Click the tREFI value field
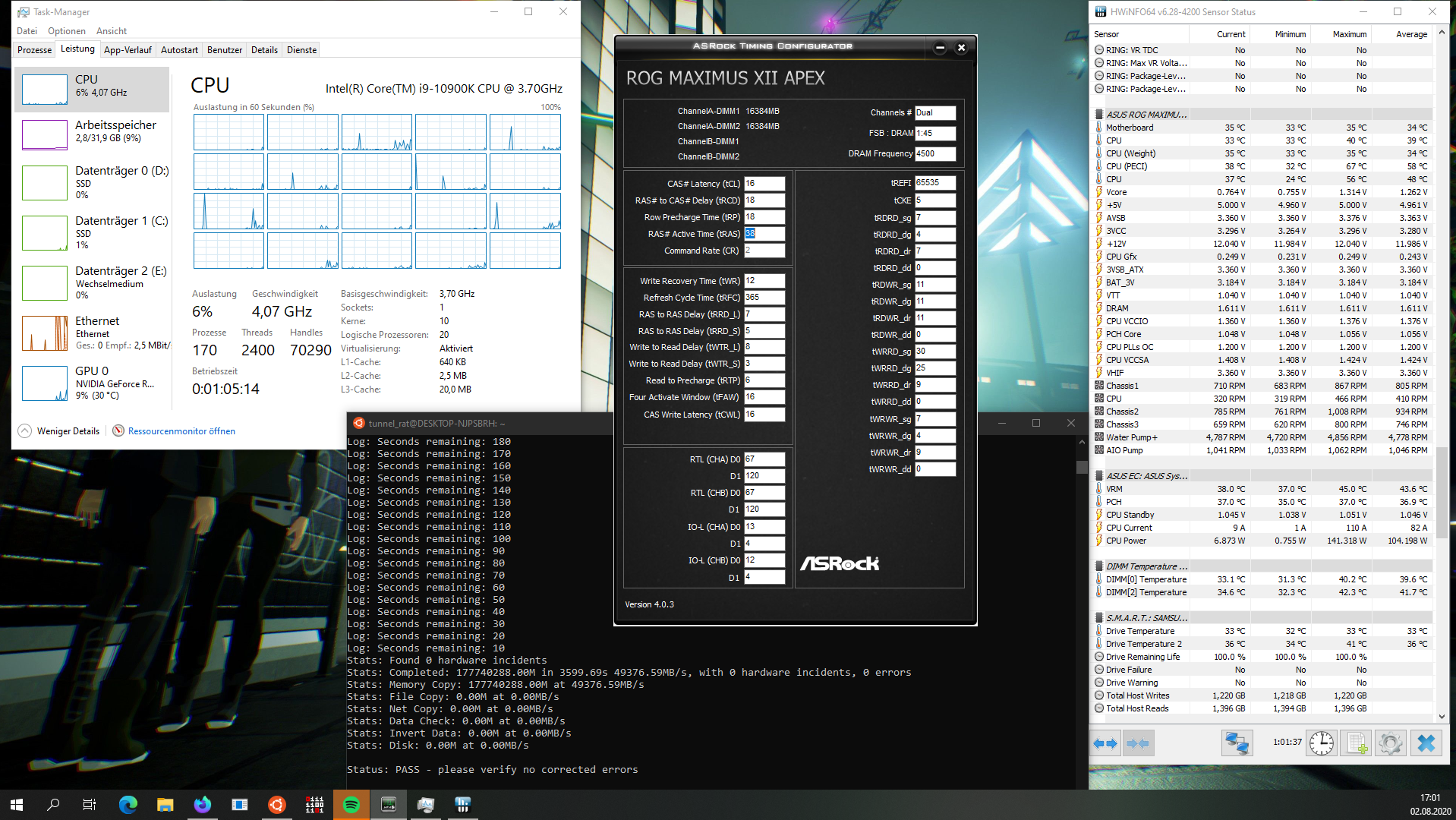The width and height of the screenshot is (1456, 820). pyautogui.click(x=935, y=183)
